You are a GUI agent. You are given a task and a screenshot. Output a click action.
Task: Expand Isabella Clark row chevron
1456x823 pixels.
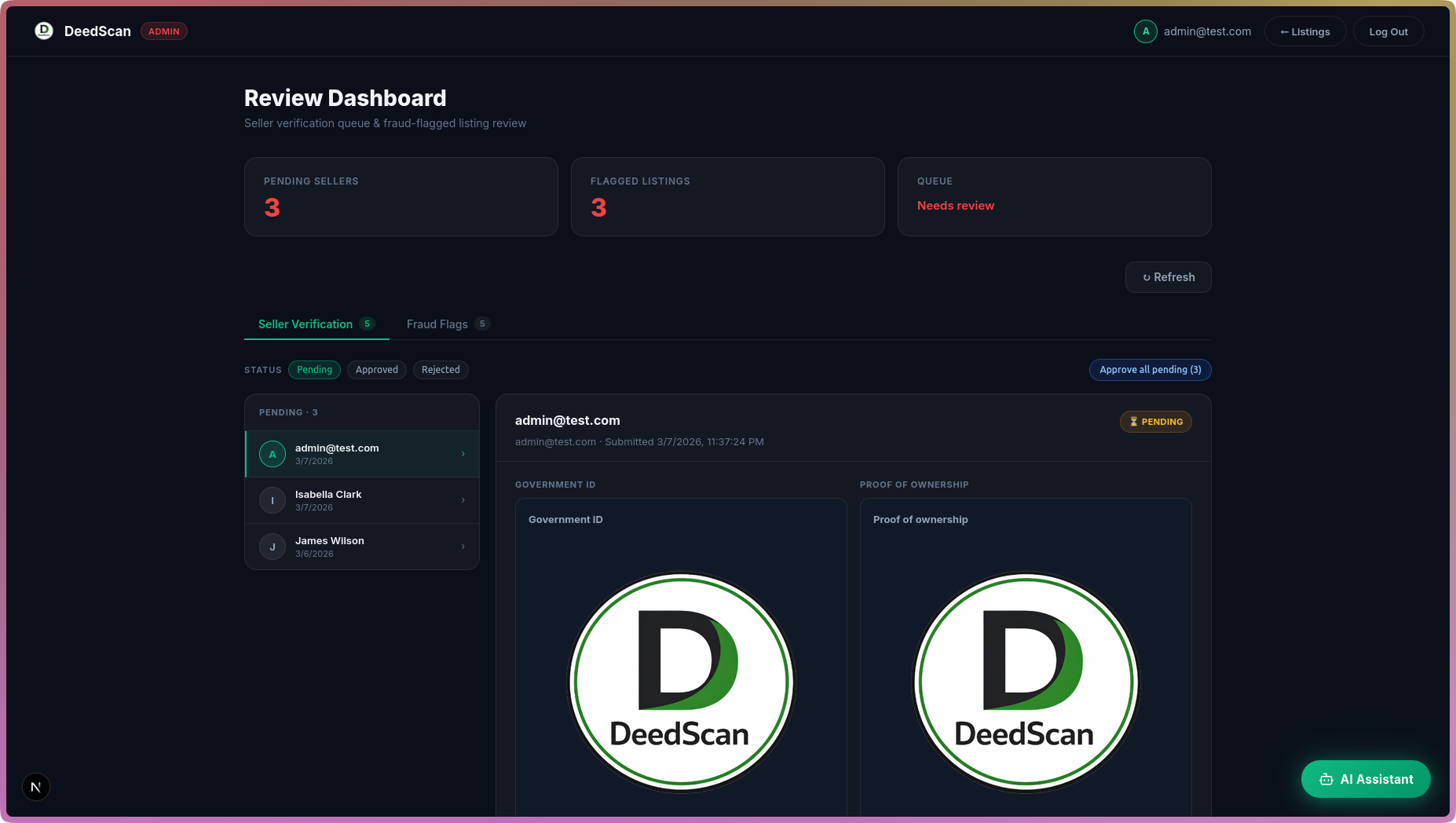463,500
